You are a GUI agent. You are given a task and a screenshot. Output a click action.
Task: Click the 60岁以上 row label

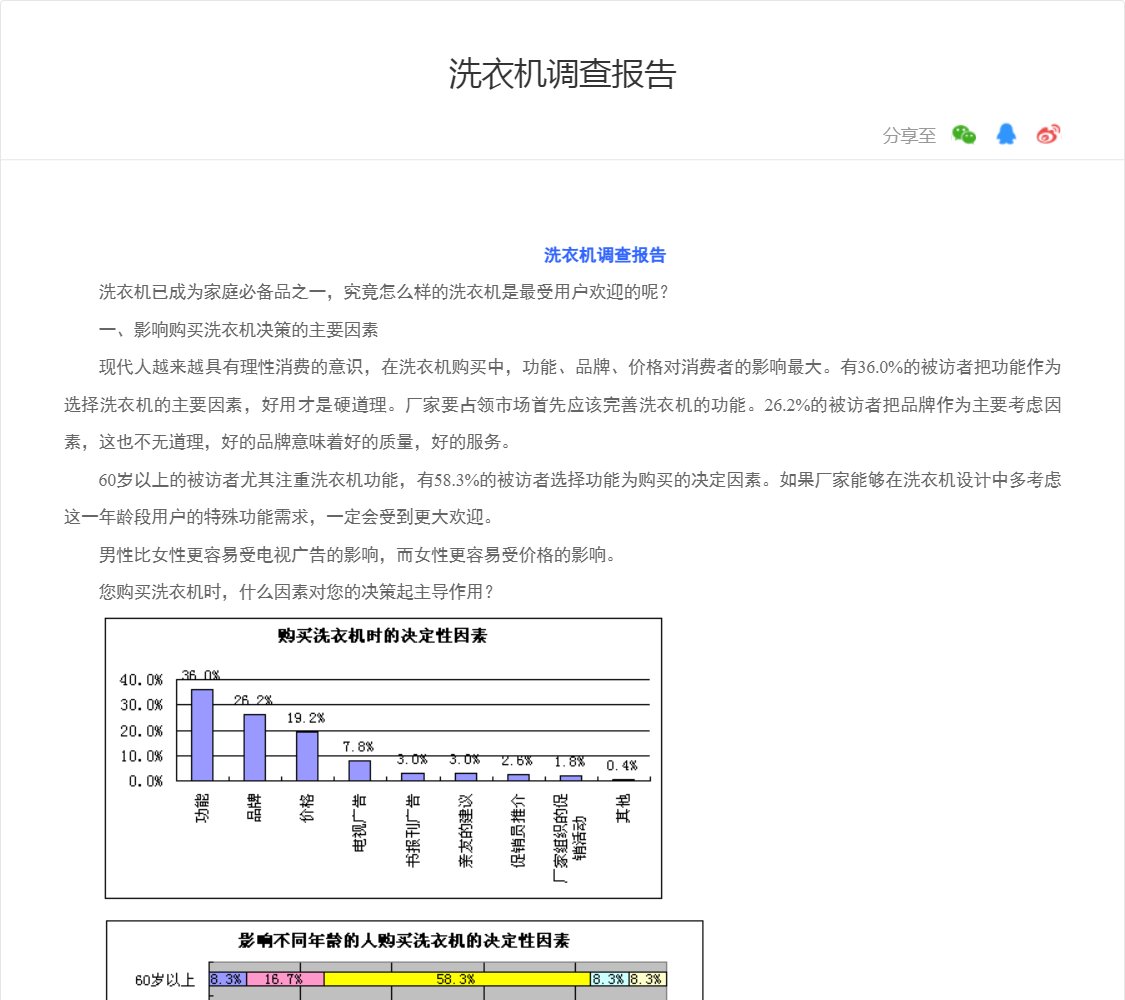click(165, 980)
